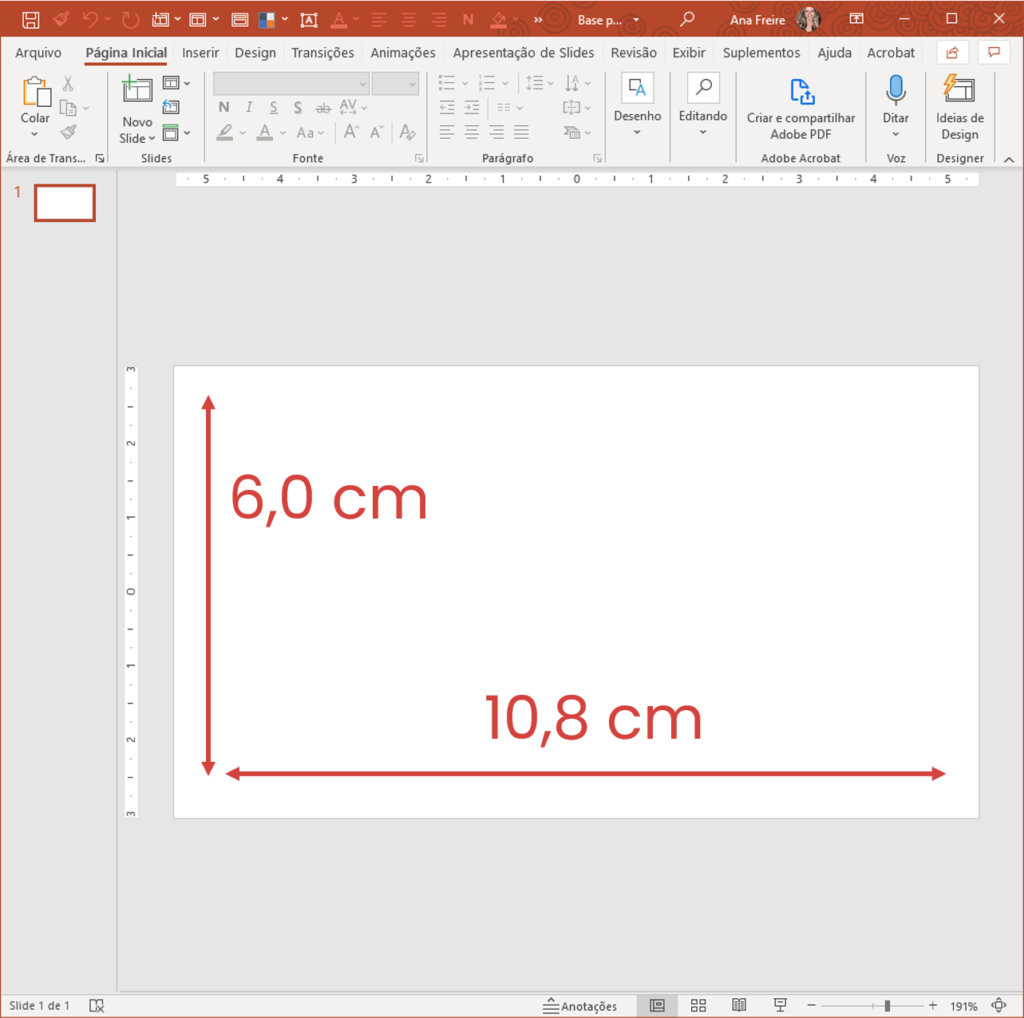
Task: Switch to Normal view in status bar
Action: pyautogui.click(x=657, y=1005)
